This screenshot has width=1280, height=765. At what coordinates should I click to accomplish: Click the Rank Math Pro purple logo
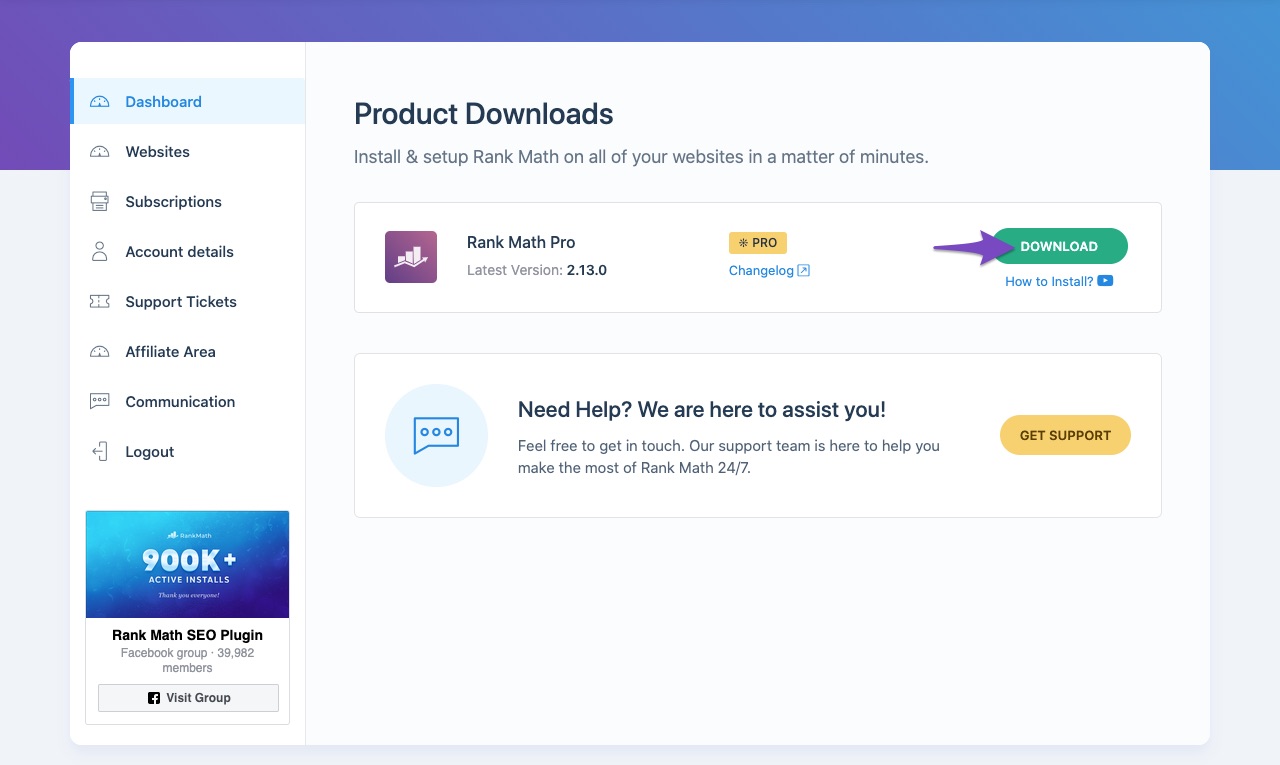[x=411, y=257]
